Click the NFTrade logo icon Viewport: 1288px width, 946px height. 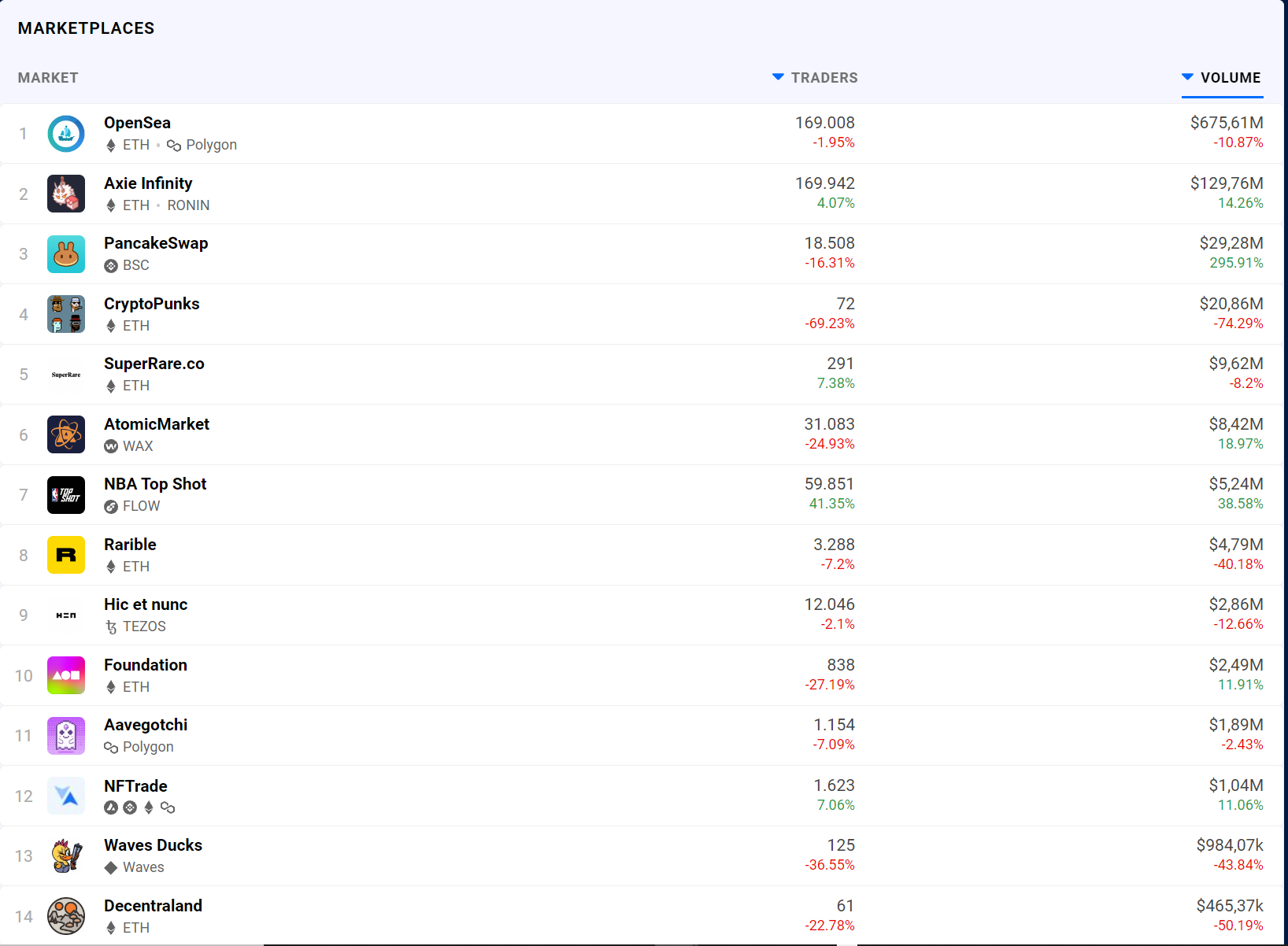click(x=66, y=796)
